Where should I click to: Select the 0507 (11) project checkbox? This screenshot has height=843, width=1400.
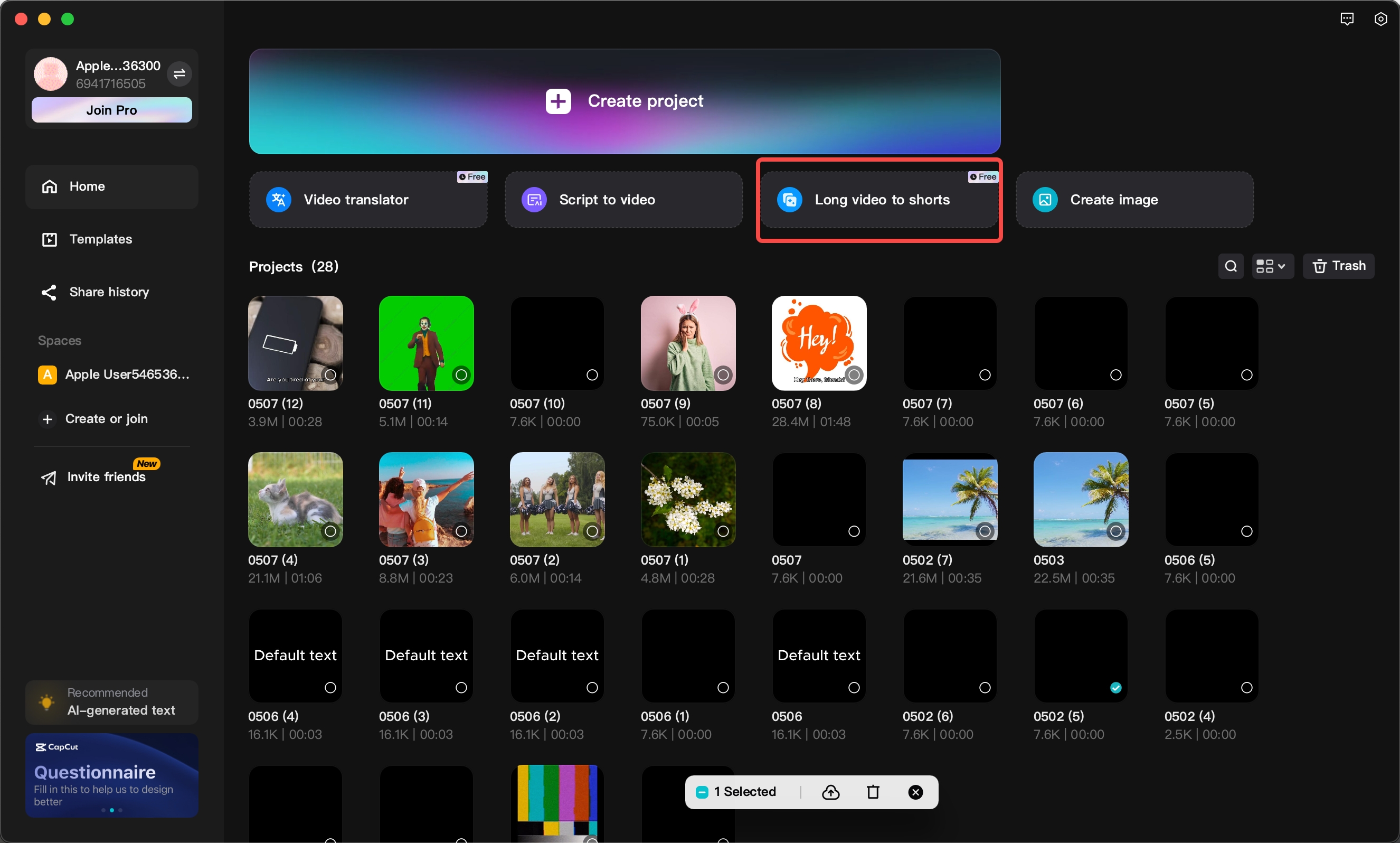coord(461,375)
